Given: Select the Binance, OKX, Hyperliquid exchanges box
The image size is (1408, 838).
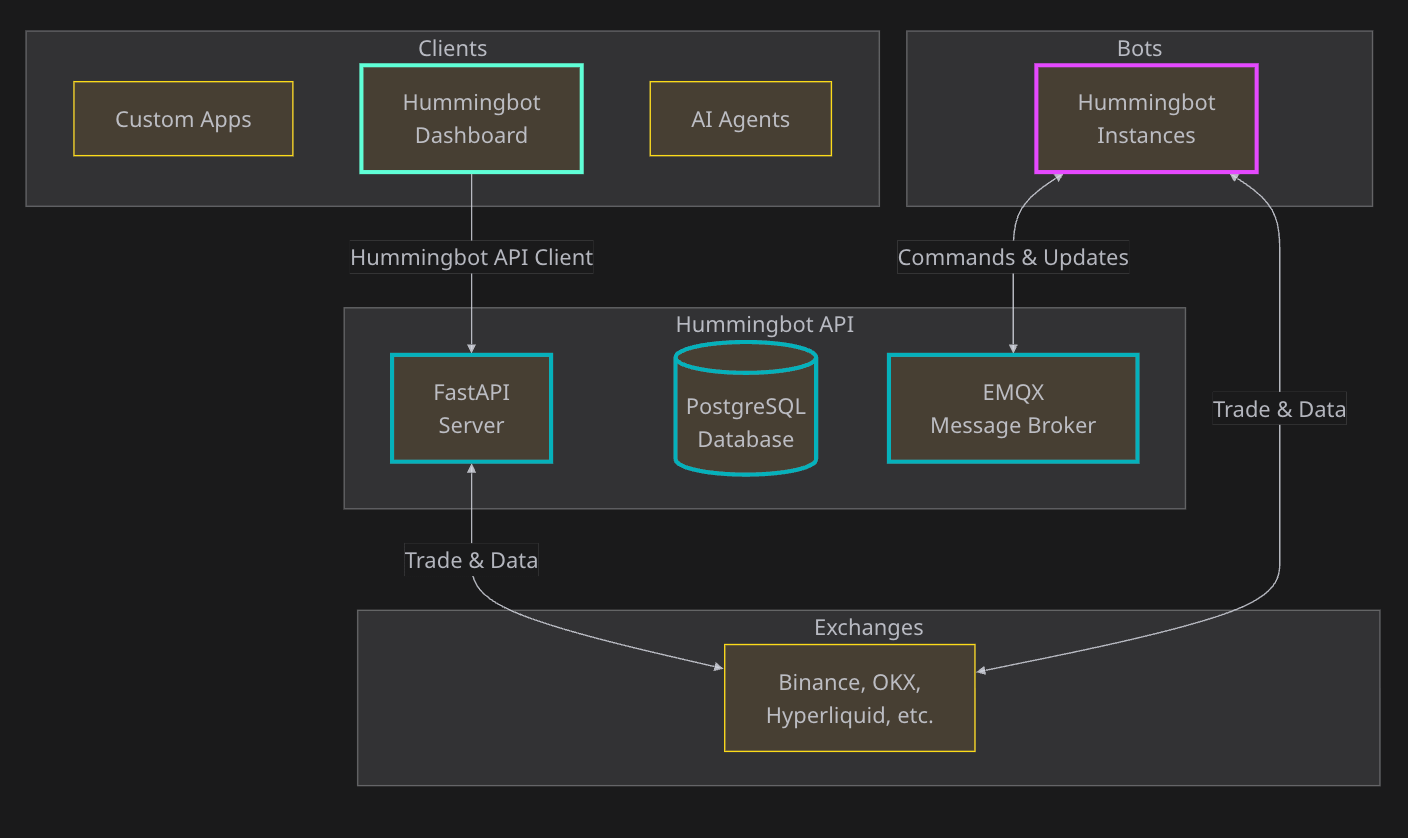Looking at the screenshot, I should click(849, 698).
